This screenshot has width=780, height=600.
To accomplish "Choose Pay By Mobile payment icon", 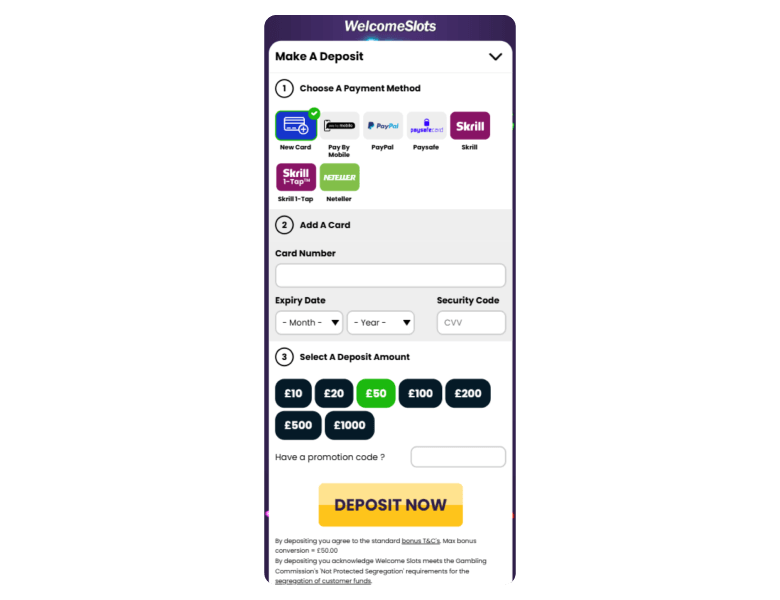I will coord(339,125).
